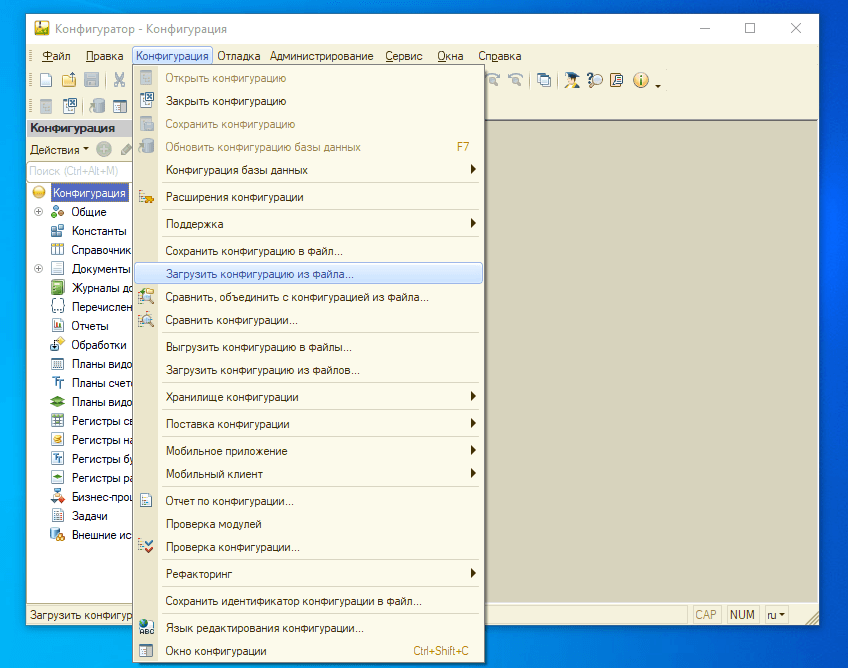The width and height of the screenshot is (848, 668).
Task: Select Загрузить конфигурацию из файла menu item
Action: tap(259, 273)
